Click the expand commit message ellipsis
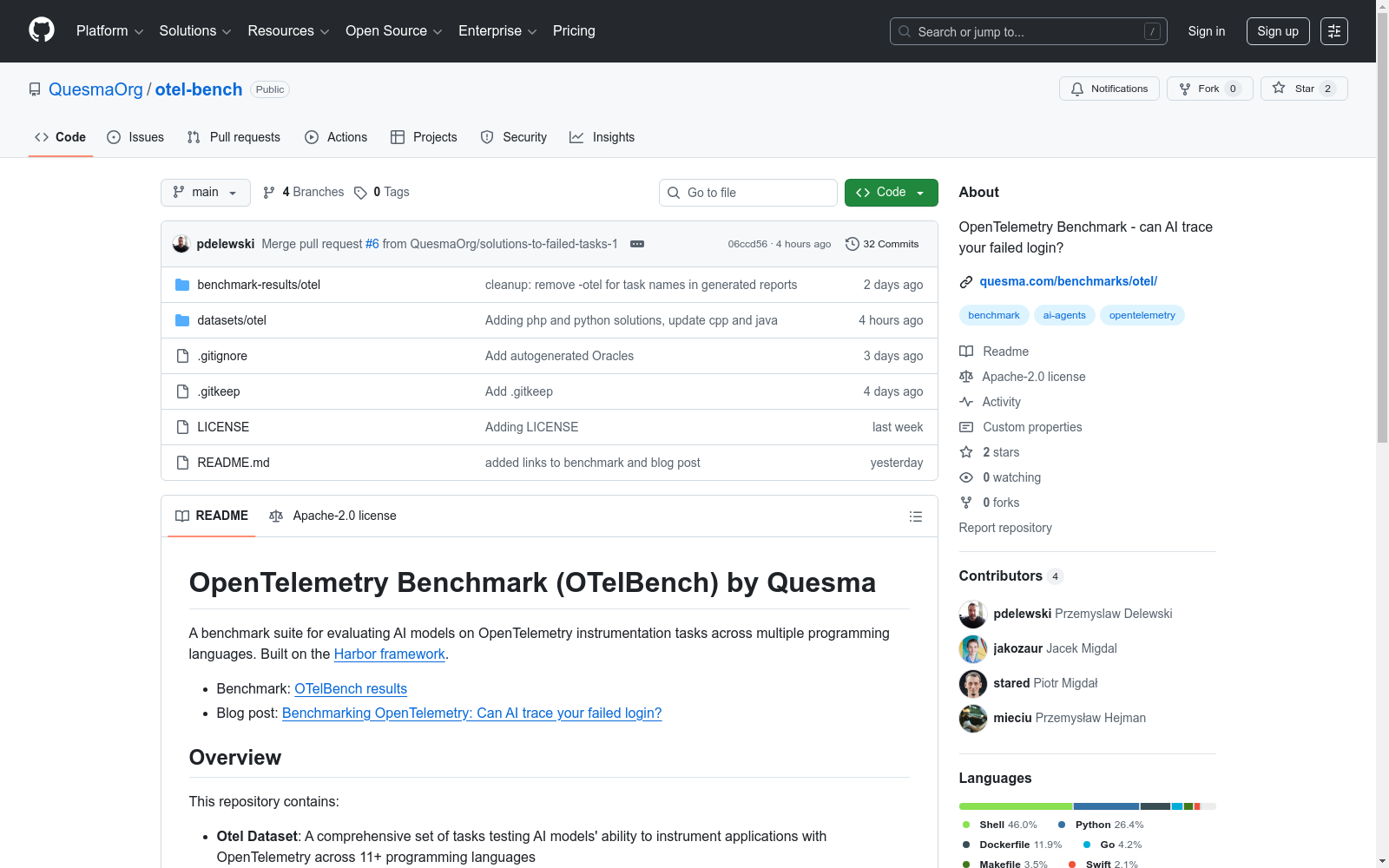1389x868 pixels. [x=637, y=244]
